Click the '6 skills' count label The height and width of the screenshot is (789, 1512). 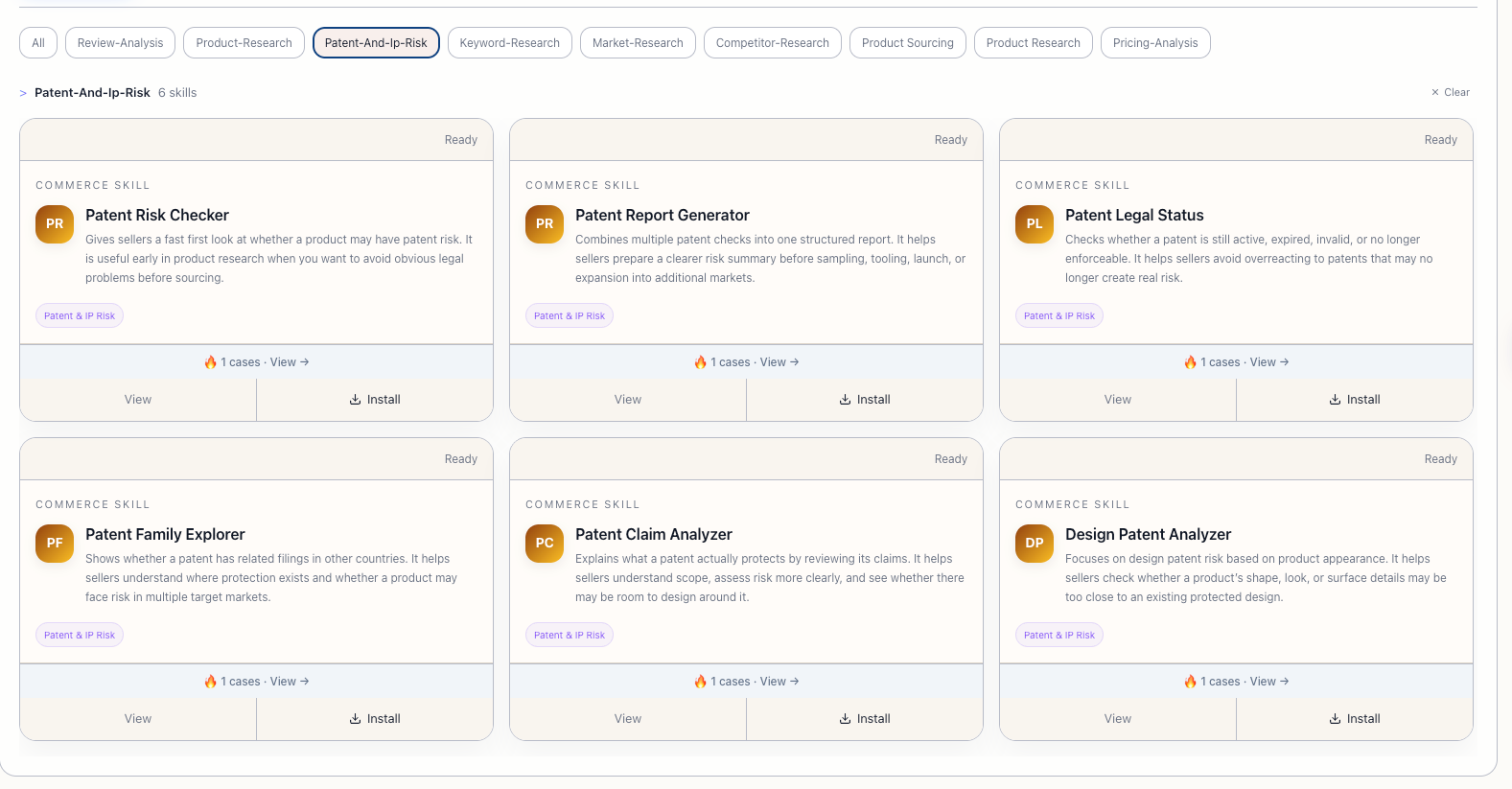177,93
